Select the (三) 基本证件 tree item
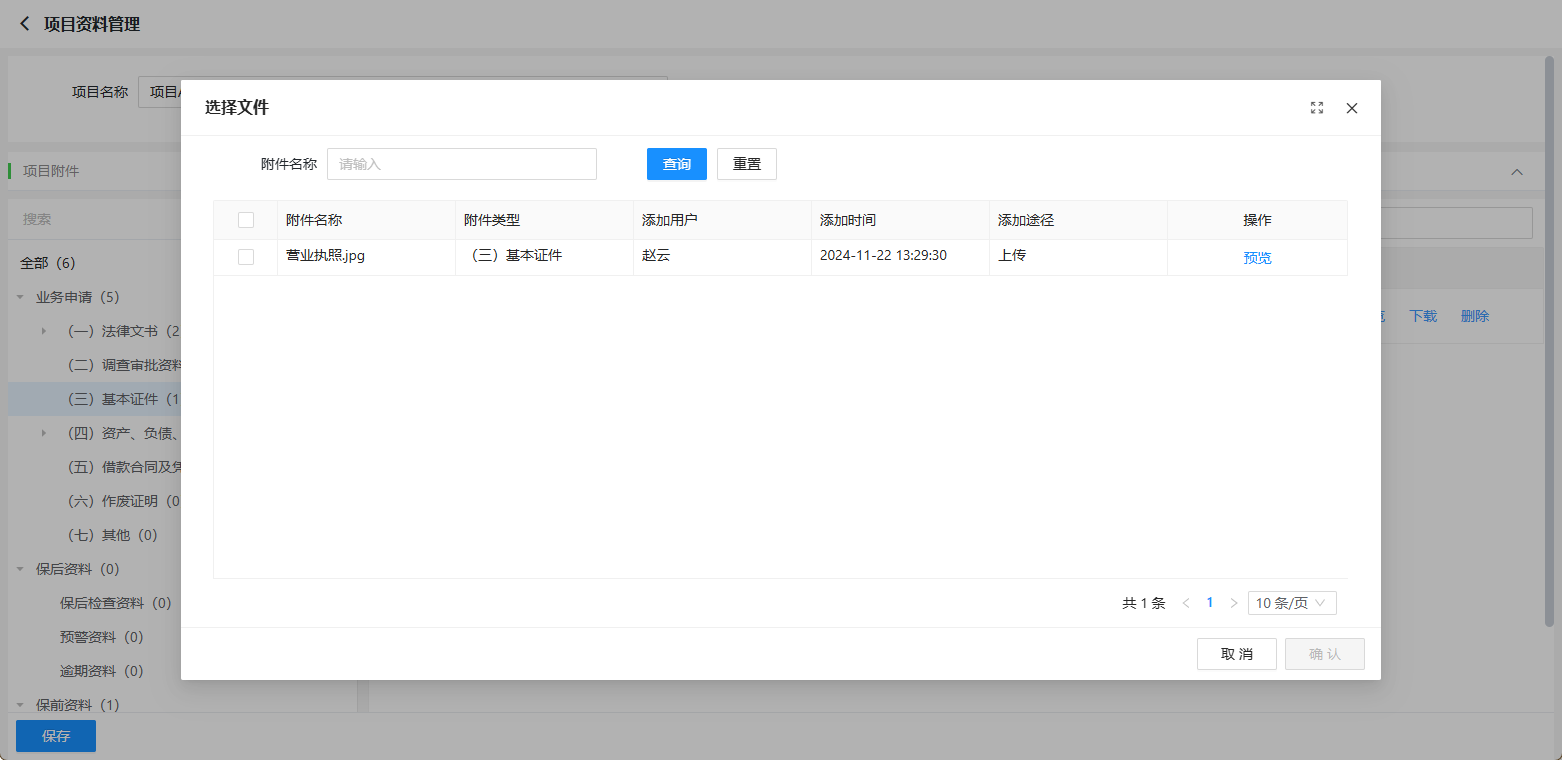1562x760 pixels. coord(120,399)
